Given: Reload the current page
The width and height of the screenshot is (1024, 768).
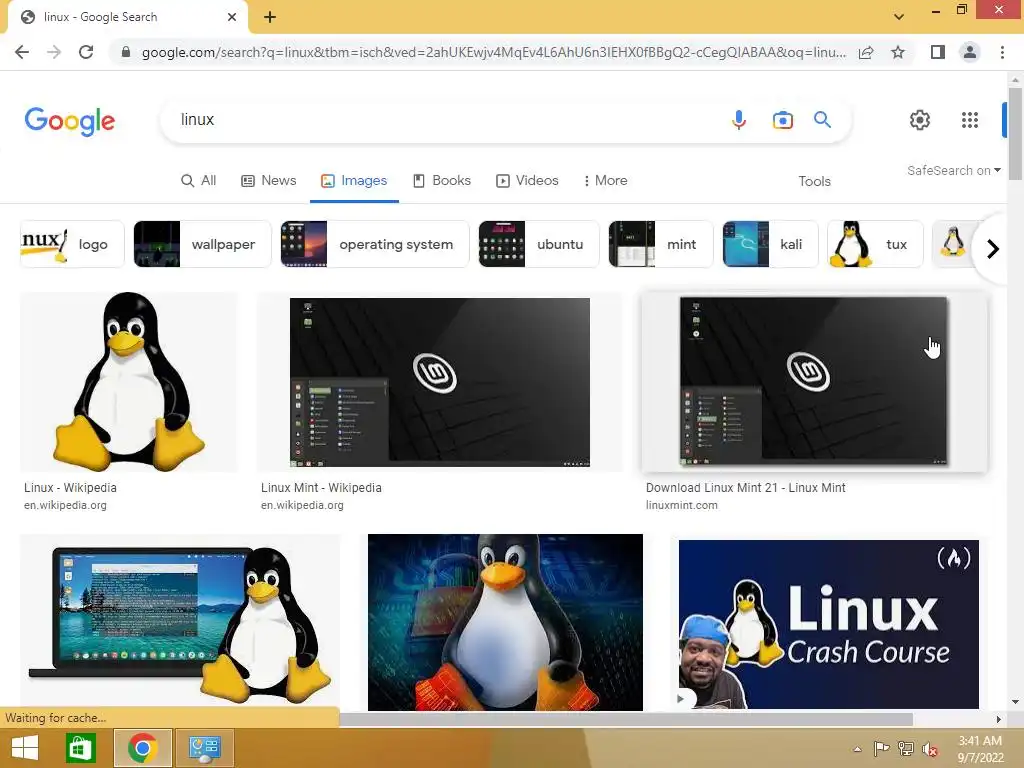Looking at the screenshot, I should coord(86,52).
